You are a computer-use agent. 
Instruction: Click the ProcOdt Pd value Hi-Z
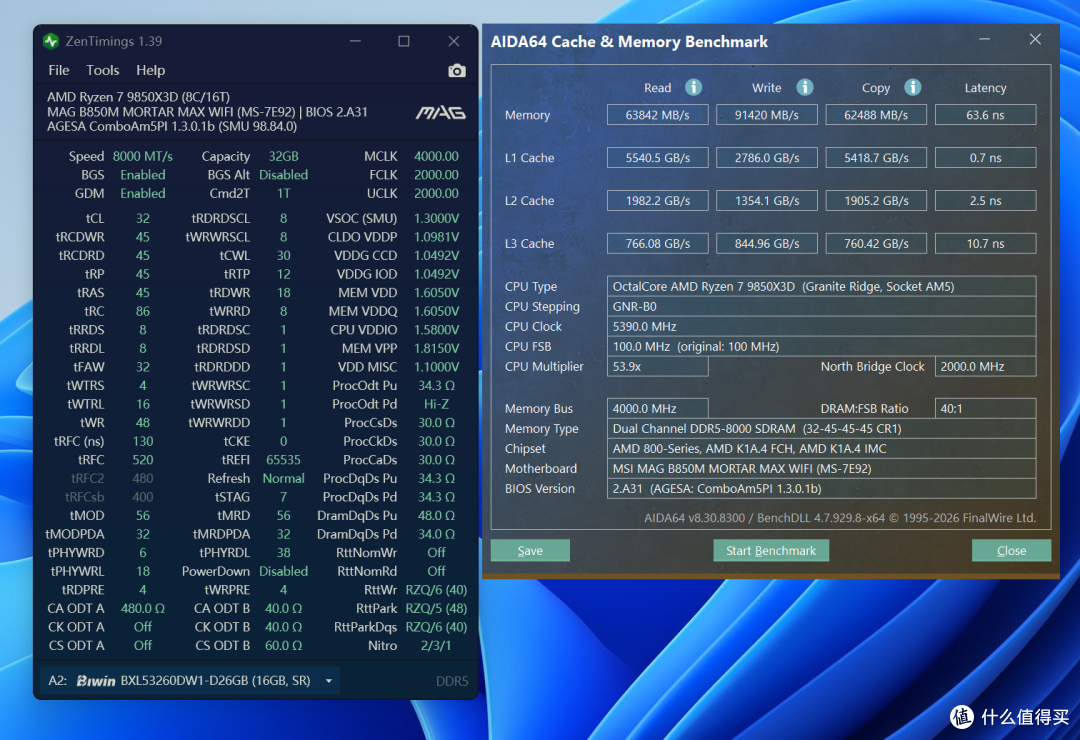click(436, 404)
